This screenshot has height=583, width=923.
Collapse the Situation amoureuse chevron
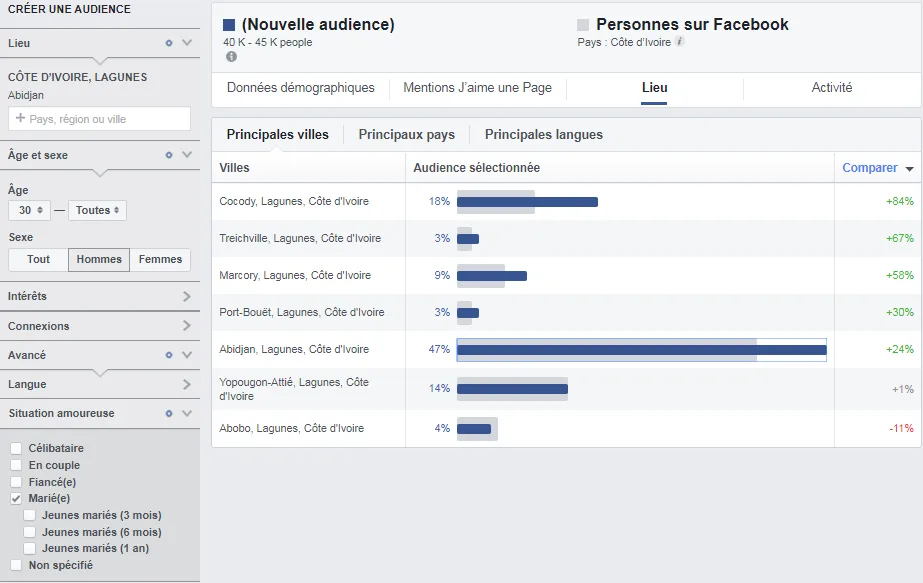tap(187, 413)
